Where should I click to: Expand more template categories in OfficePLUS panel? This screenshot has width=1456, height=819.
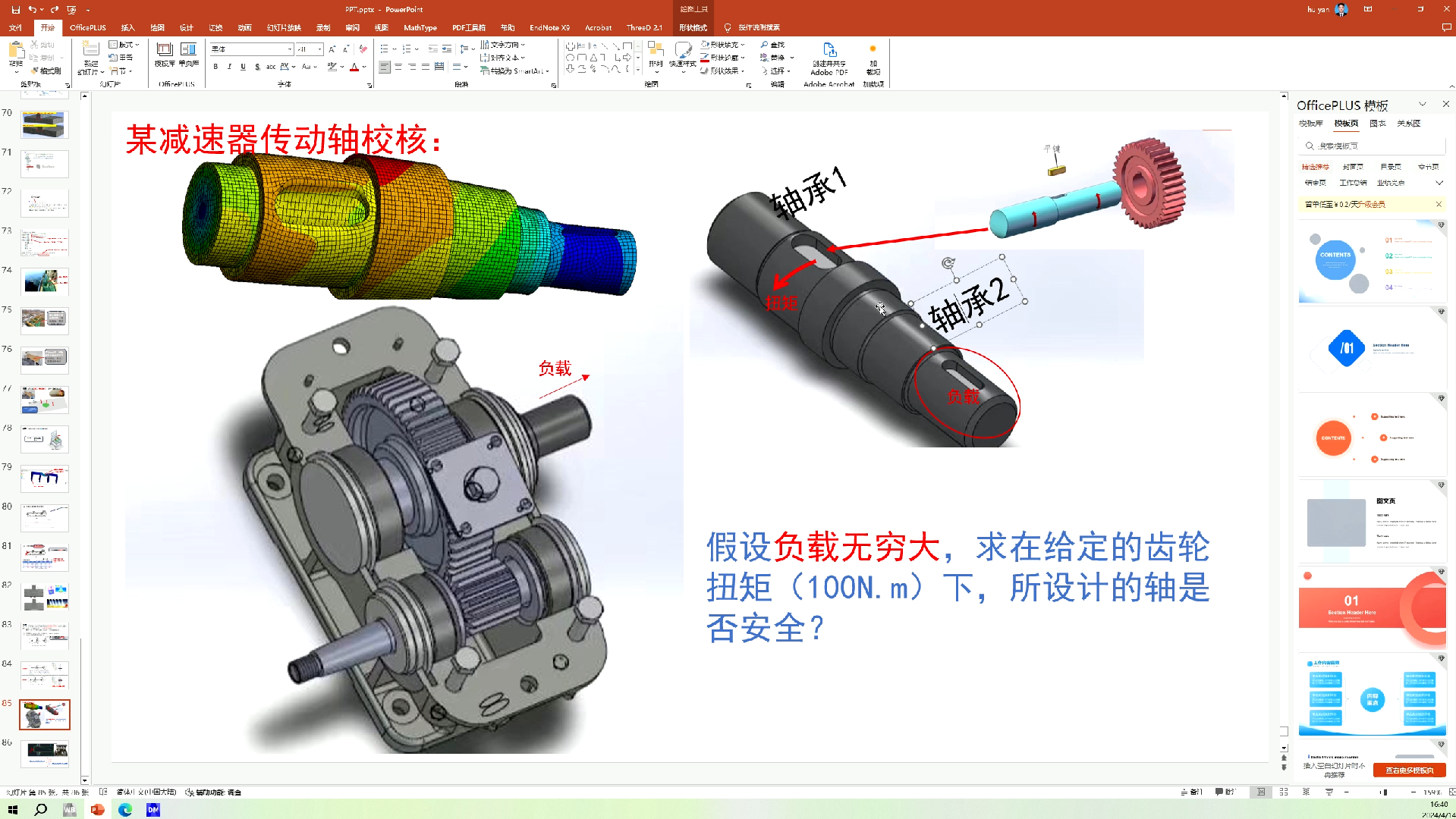point(1439,184)
